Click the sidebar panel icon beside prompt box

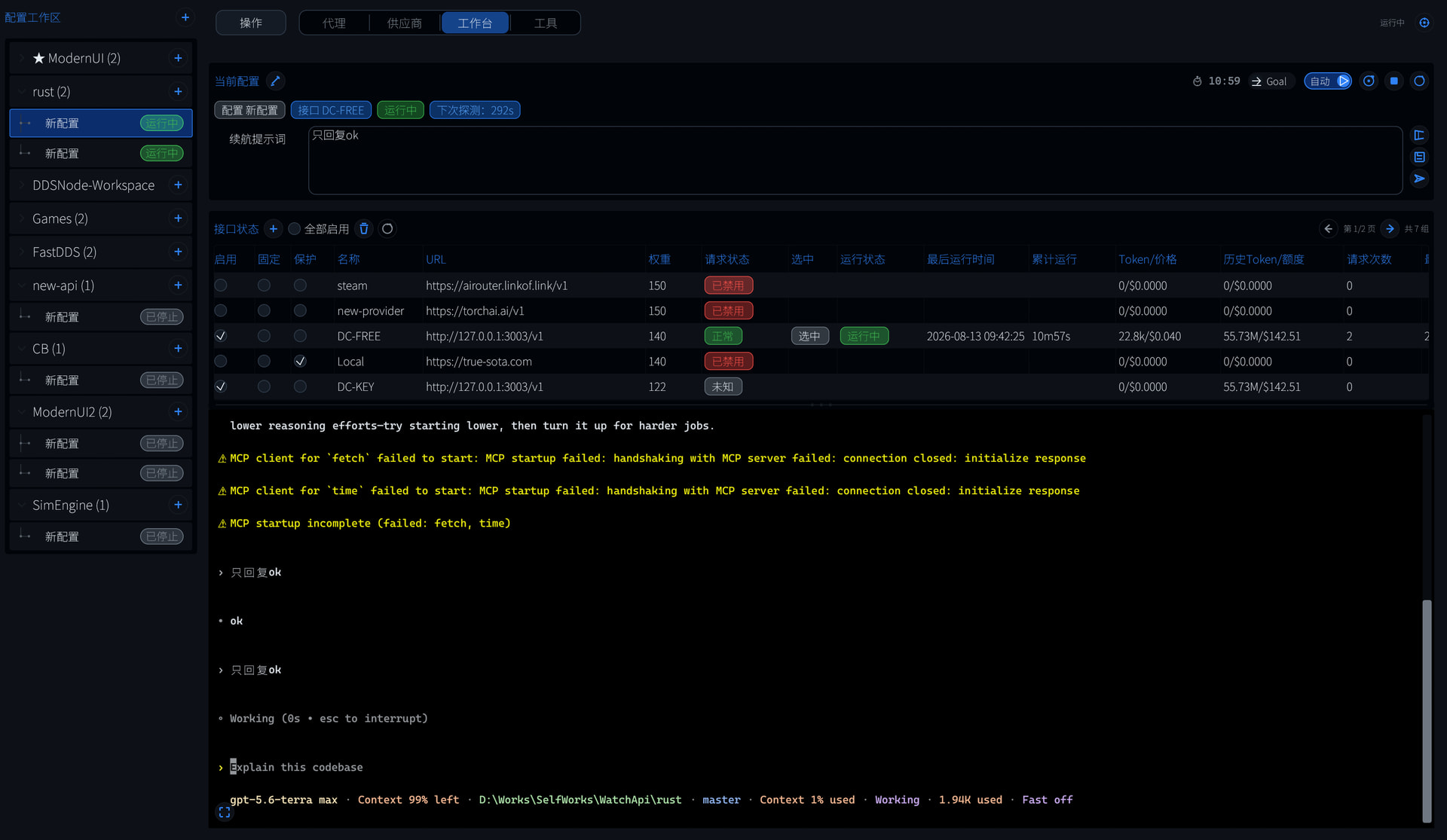(1419, 135)
